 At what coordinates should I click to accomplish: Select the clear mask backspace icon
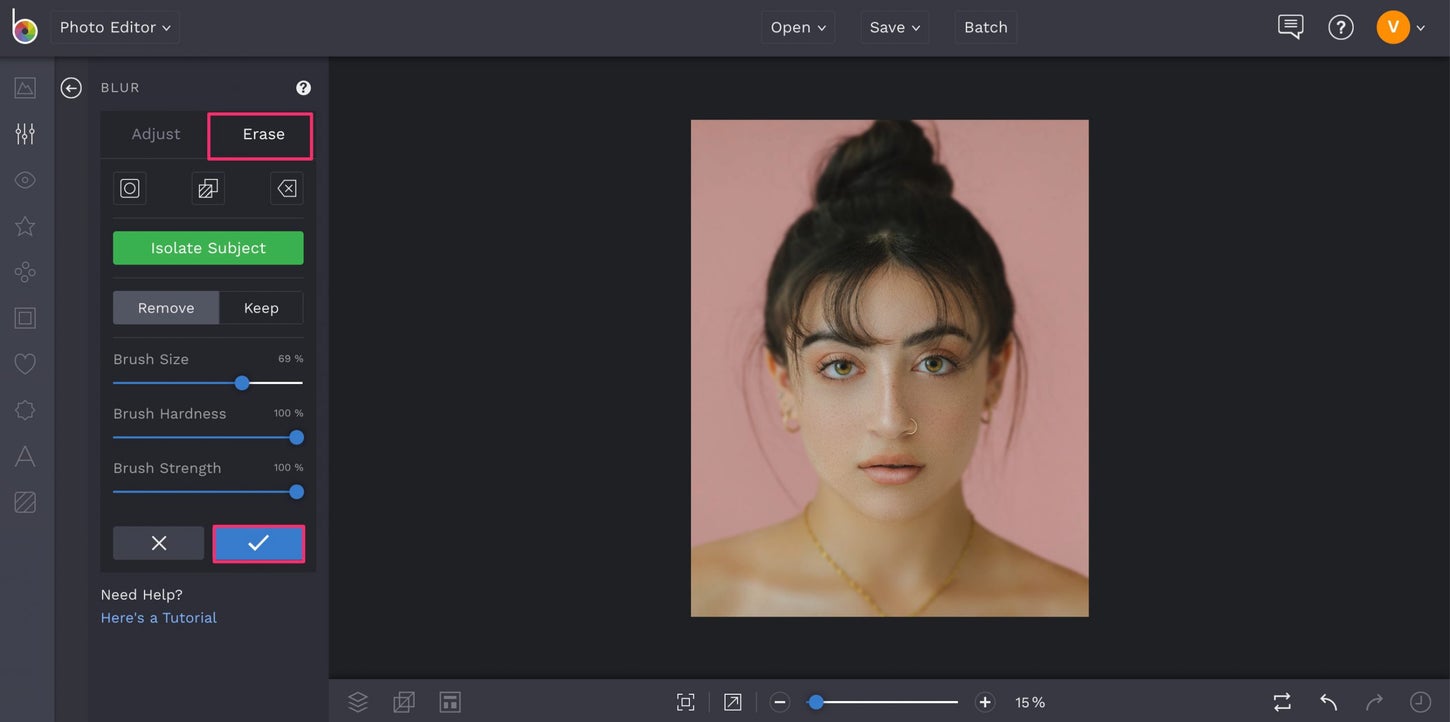pyautogui.click(x=286, y=187)
